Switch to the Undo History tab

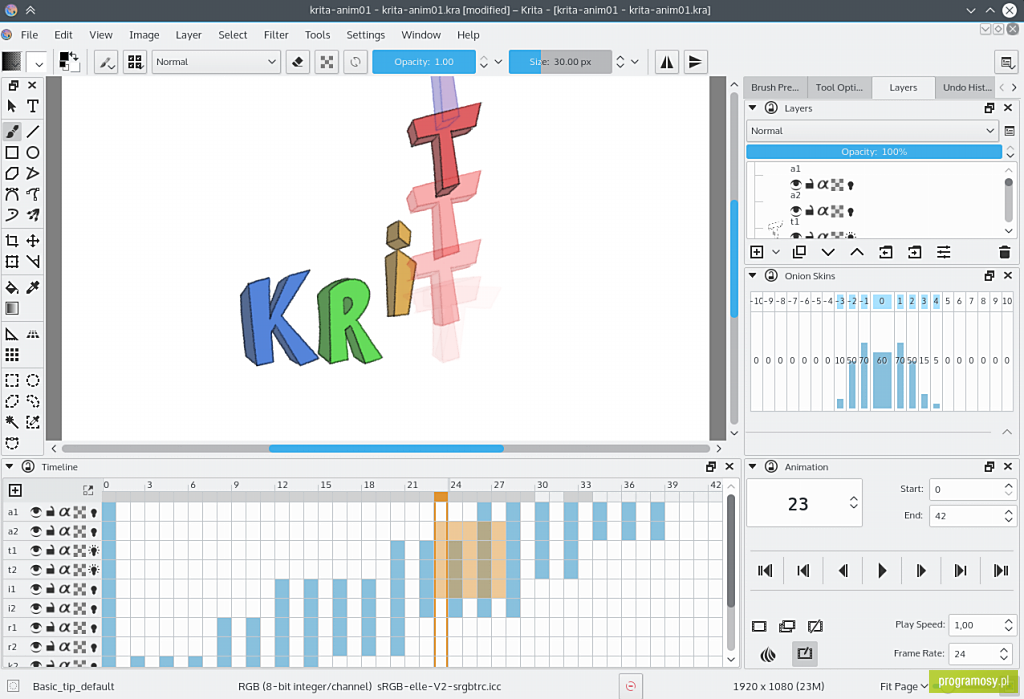click(967, 88)
